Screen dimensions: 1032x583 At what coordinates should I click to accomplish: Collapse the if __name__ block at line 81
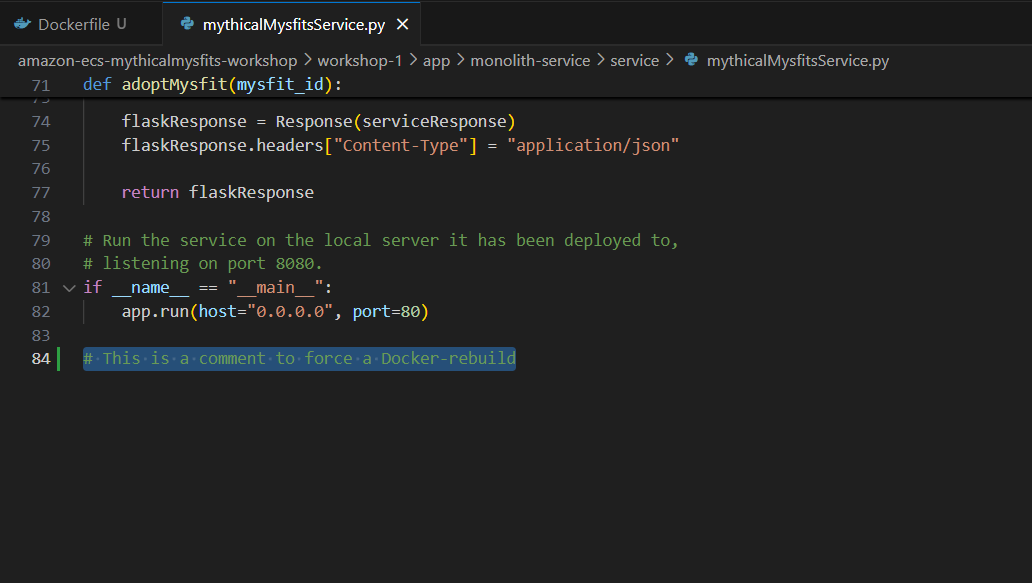(69, 288)
